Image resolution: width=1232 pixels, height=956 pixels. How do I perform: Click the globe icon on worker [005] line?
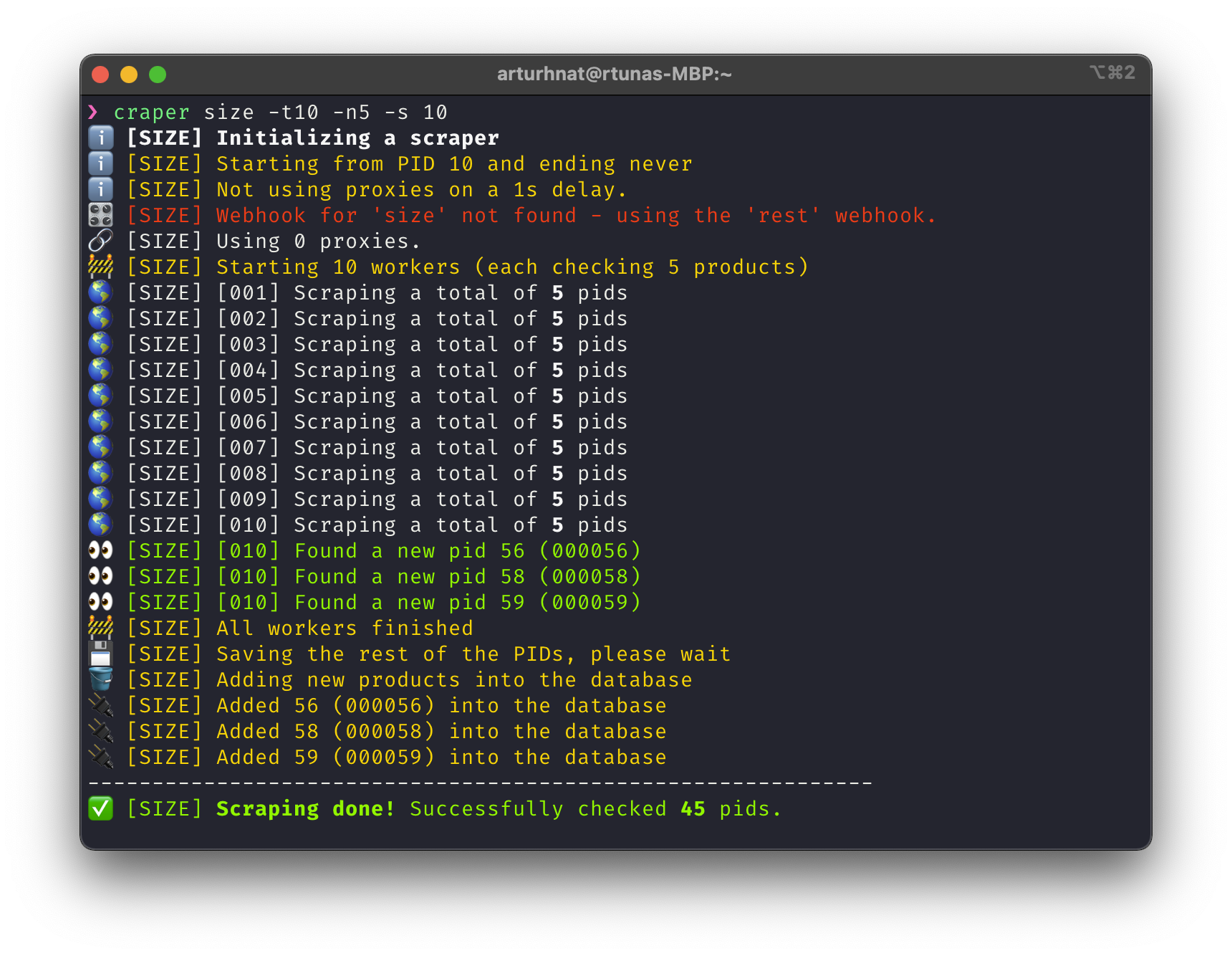(100, 396)
